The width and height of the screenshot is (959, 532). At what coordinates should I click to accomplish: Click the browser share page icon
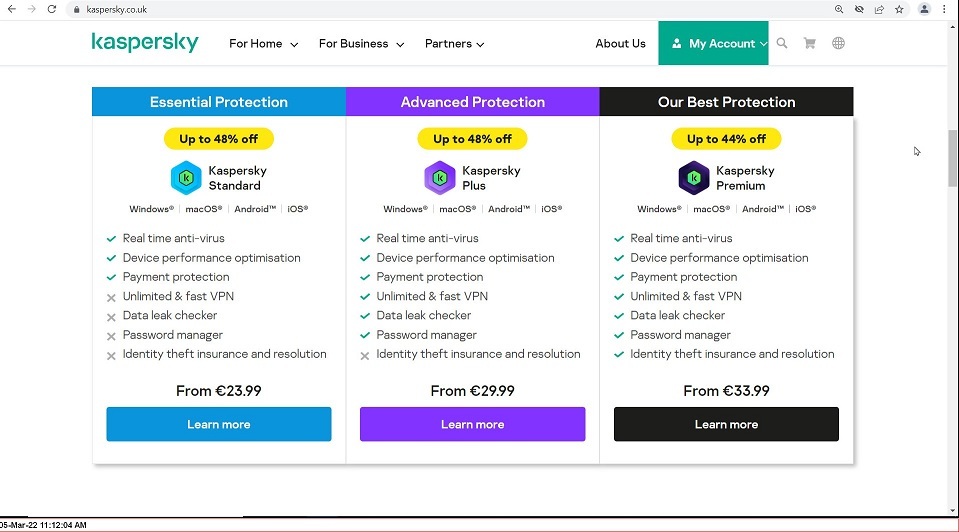coord(879,9)
